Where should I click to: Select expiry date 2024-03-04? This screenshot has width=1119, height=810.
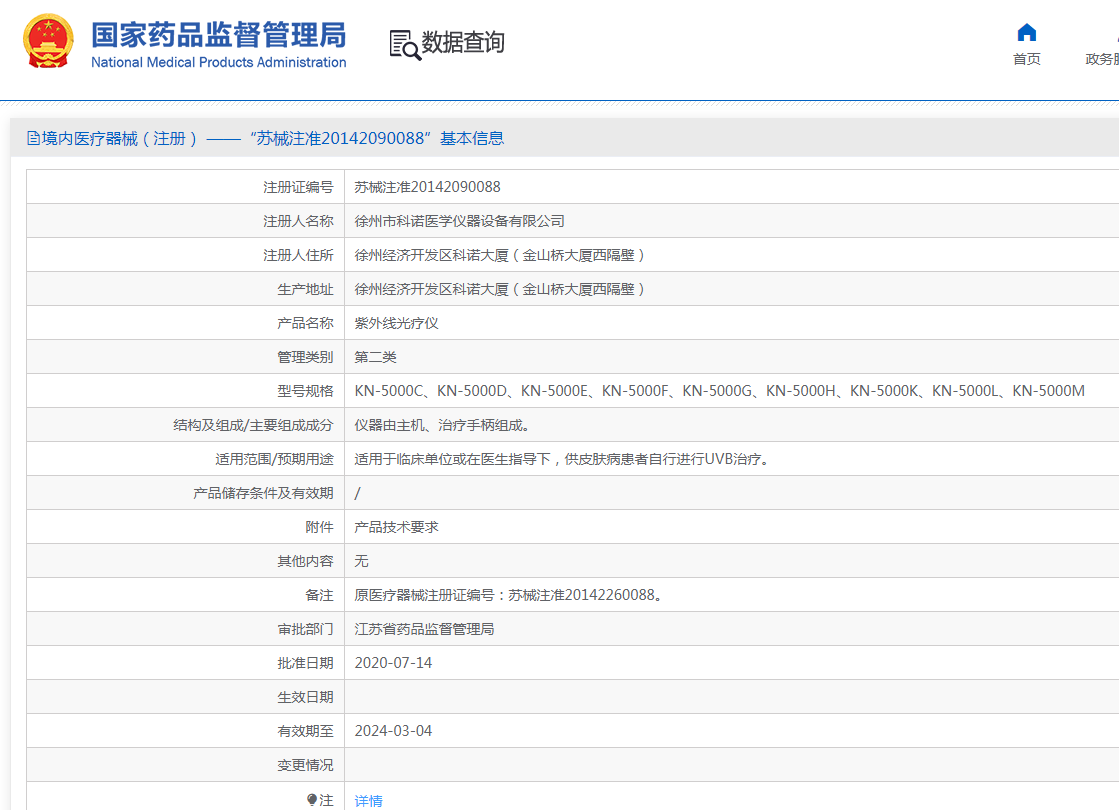point(393,731)
